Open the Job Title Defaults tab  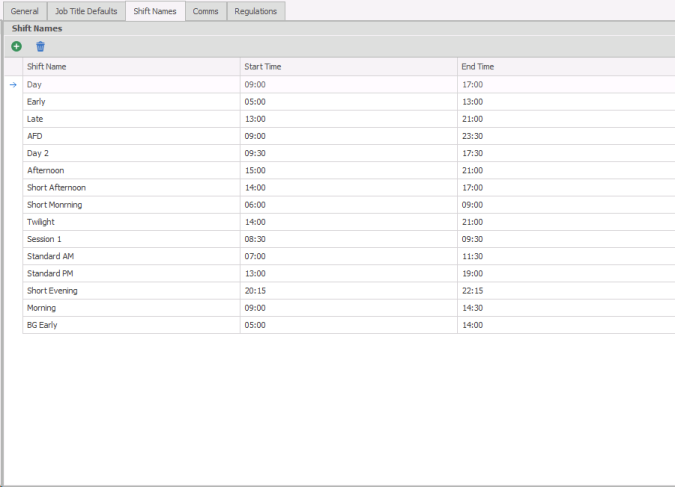(86, 11)
